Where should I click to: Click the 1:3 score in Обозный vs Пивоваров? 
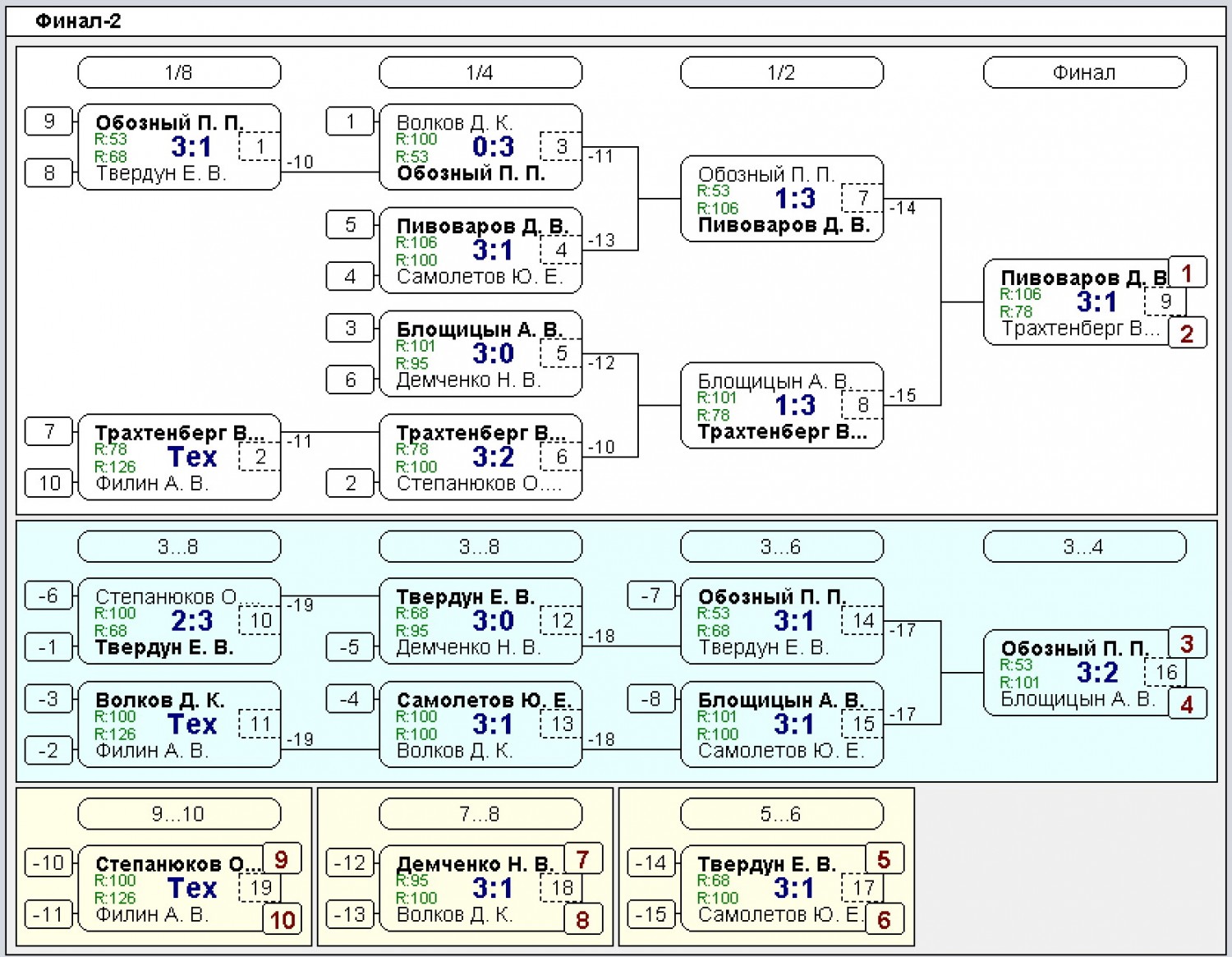(x=795, y=199)
